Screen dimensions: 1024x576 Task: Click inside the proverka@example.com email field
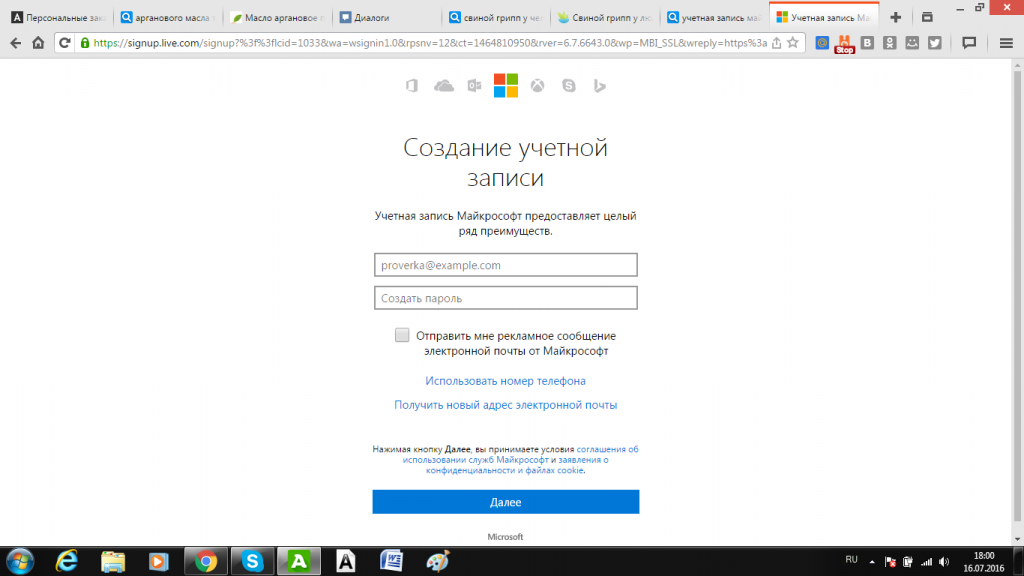506,264
